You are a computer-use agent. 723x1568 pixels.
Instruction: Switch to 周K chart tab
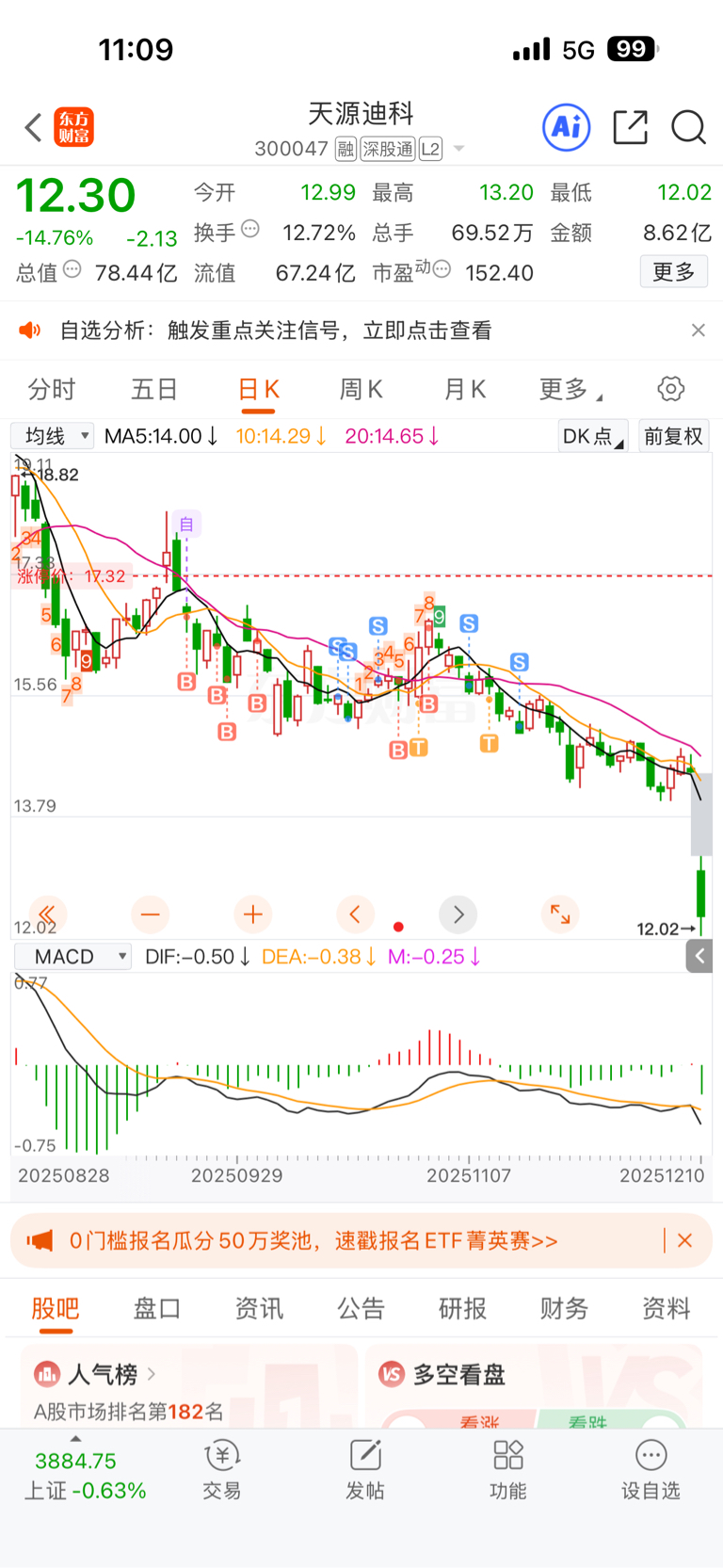tap(361, 389)
